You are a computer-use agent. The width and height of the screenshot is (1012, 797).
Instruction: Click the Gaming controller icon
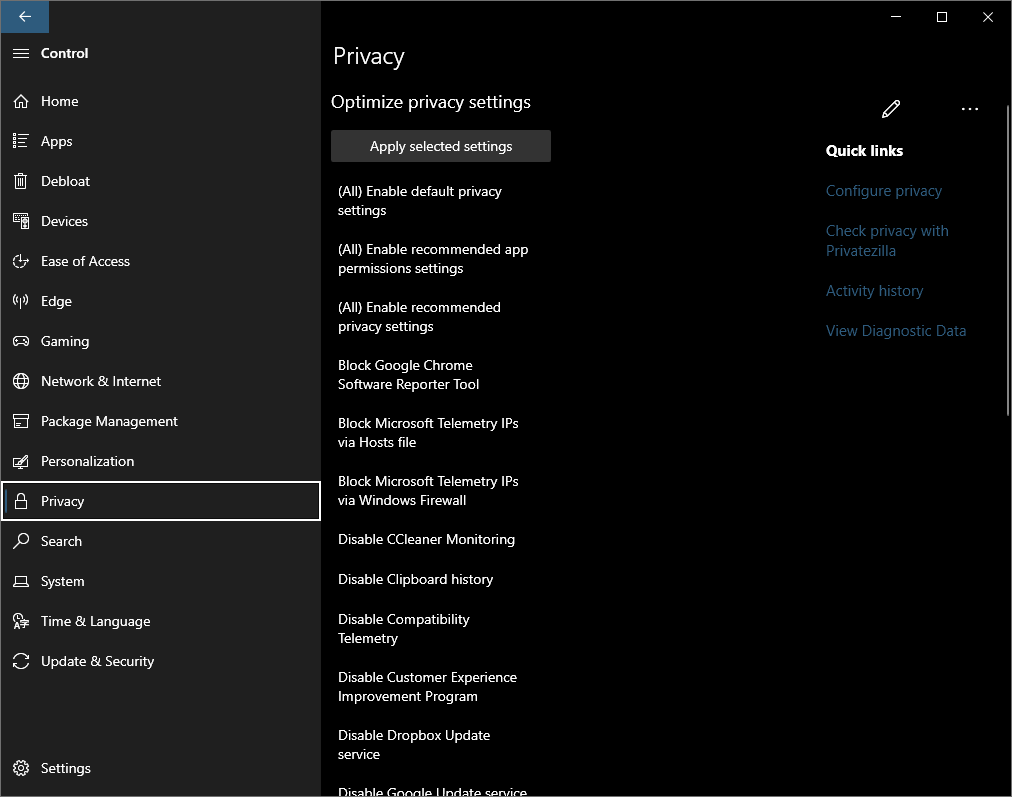(x=21, y=341)
